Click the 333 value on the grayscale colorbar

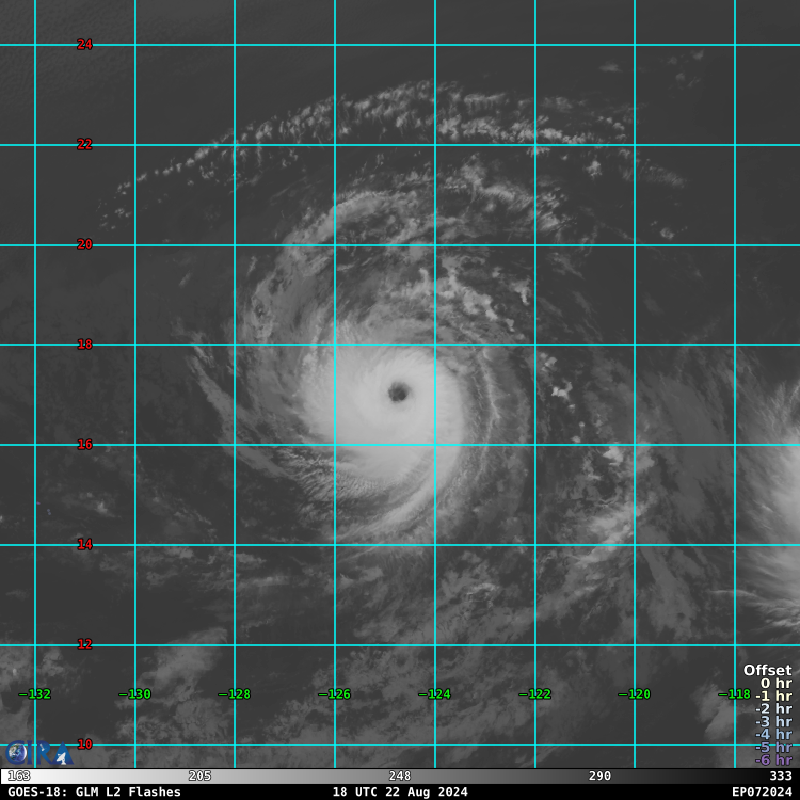(780, 776)
